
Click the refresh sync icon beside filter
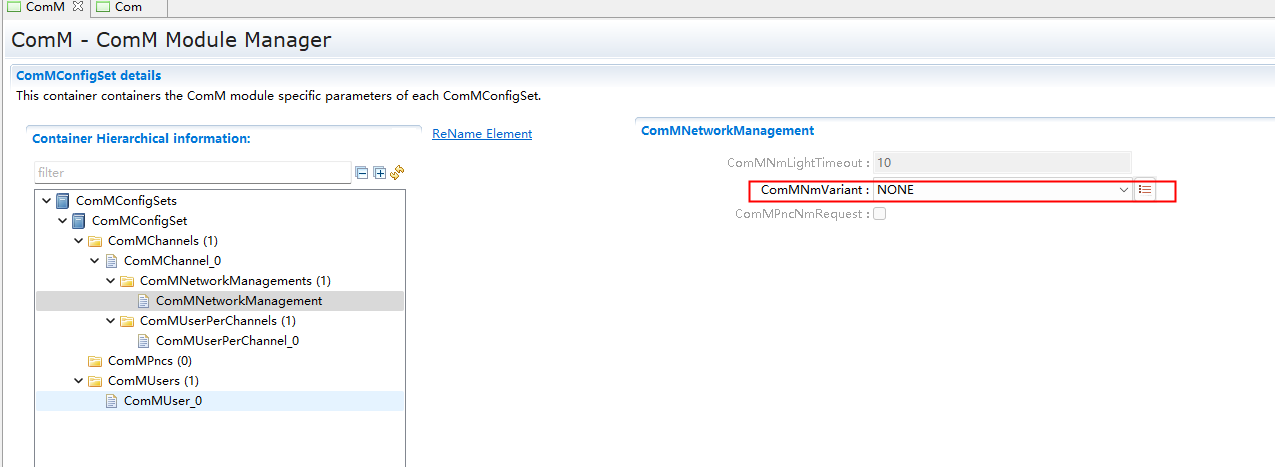pyautogui.click(x=397, y=173)
